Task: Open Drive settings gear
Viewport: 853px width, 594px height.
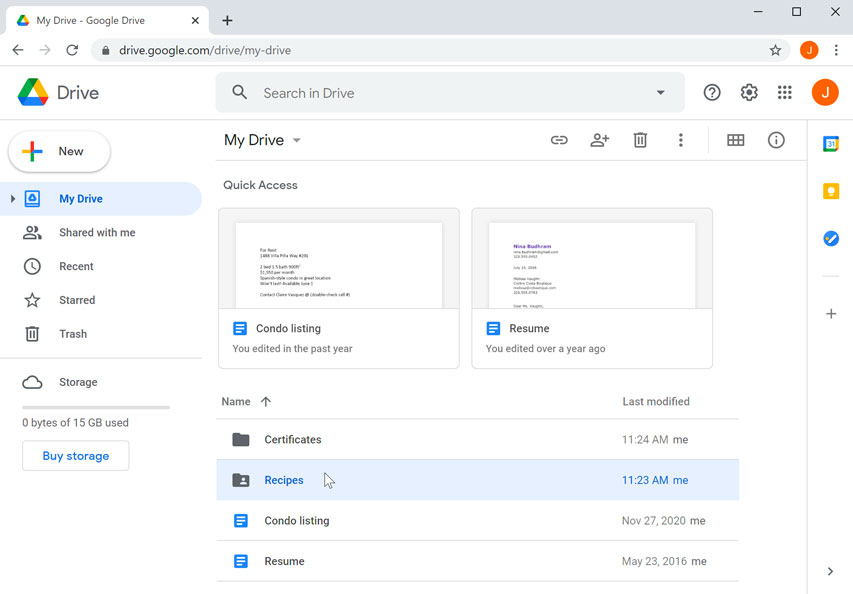Action: click(748, 91)
